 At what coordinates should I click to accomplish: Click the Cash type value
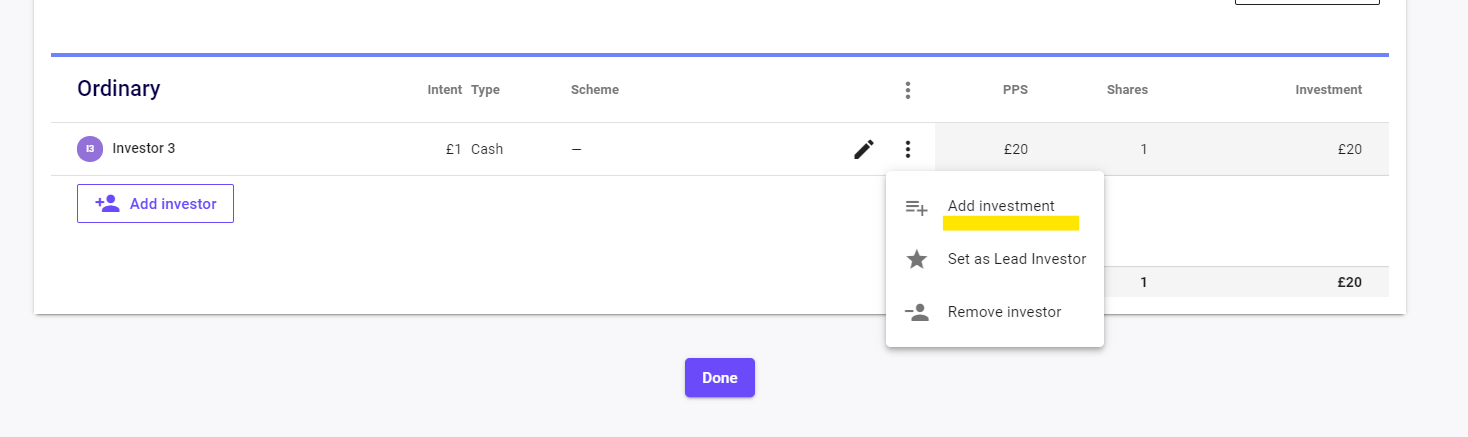pyautogui.click(x=487, y=149)
